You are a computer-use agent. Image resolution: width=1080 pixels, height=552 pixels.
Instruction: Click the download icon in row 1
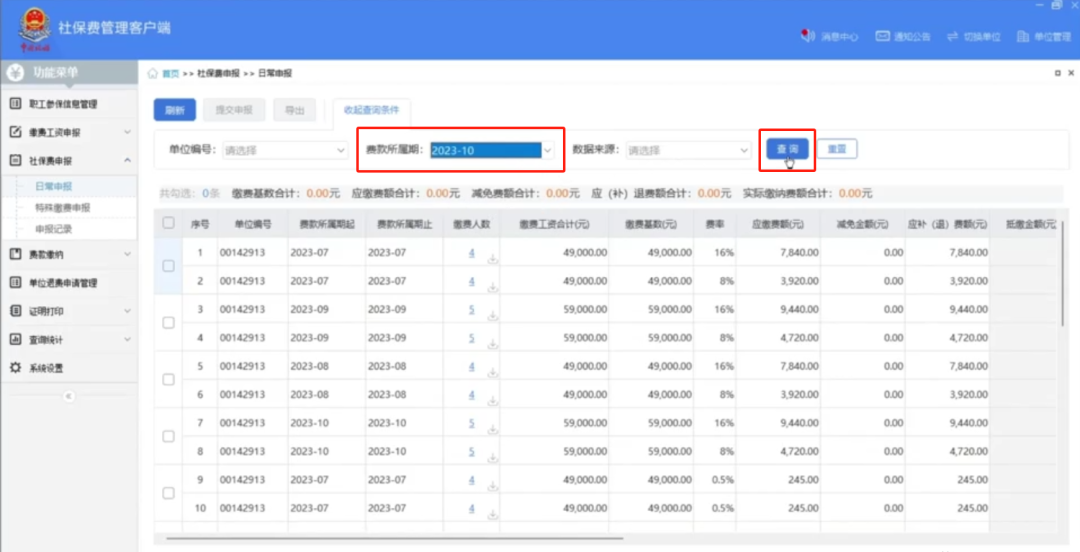[492, 259]
